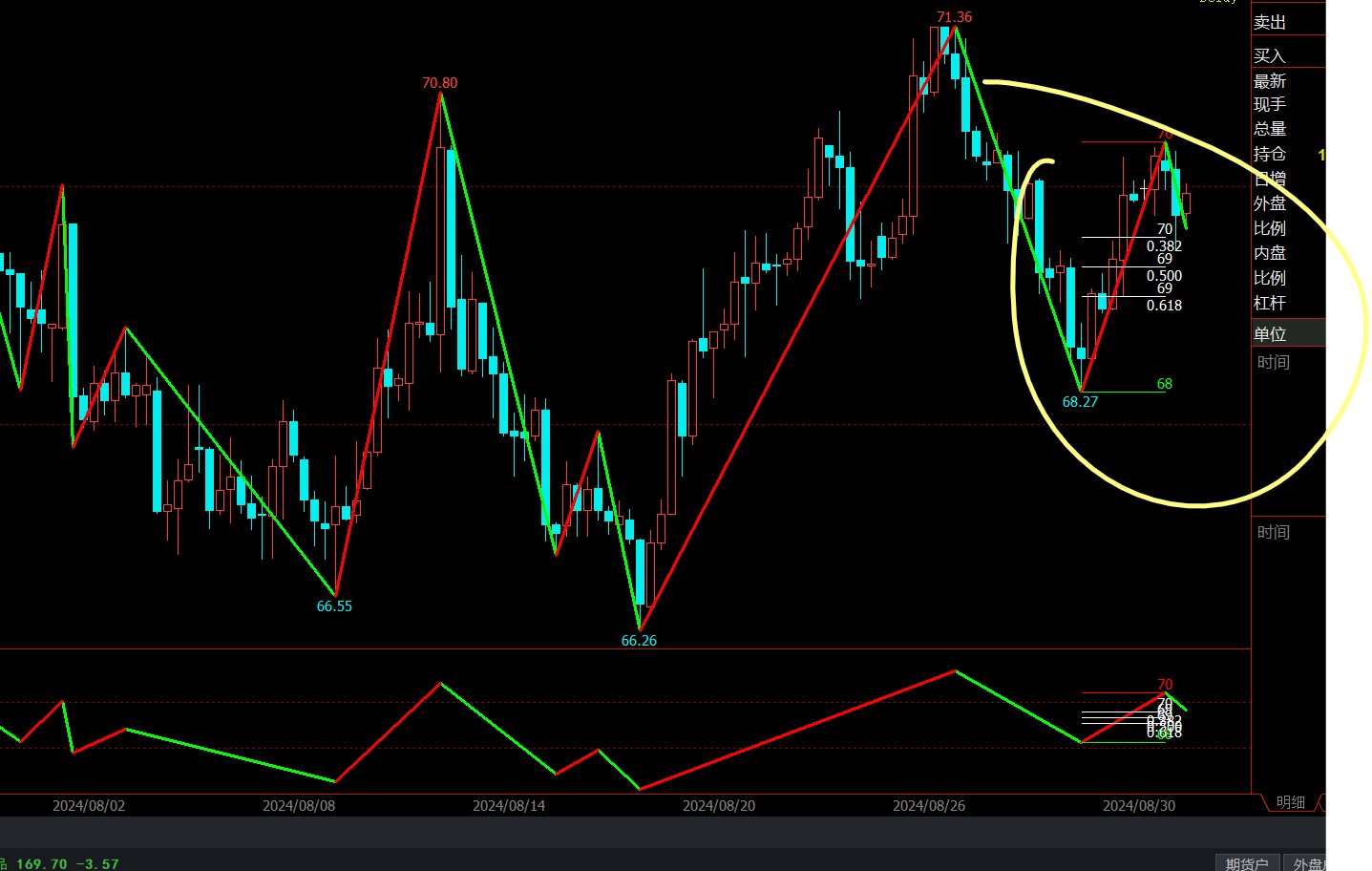This screenshot has height=871, width=1372.
Task: Click the 外盘 label in quote panel
Action: pyautogui.click(x=1270, y=203)
